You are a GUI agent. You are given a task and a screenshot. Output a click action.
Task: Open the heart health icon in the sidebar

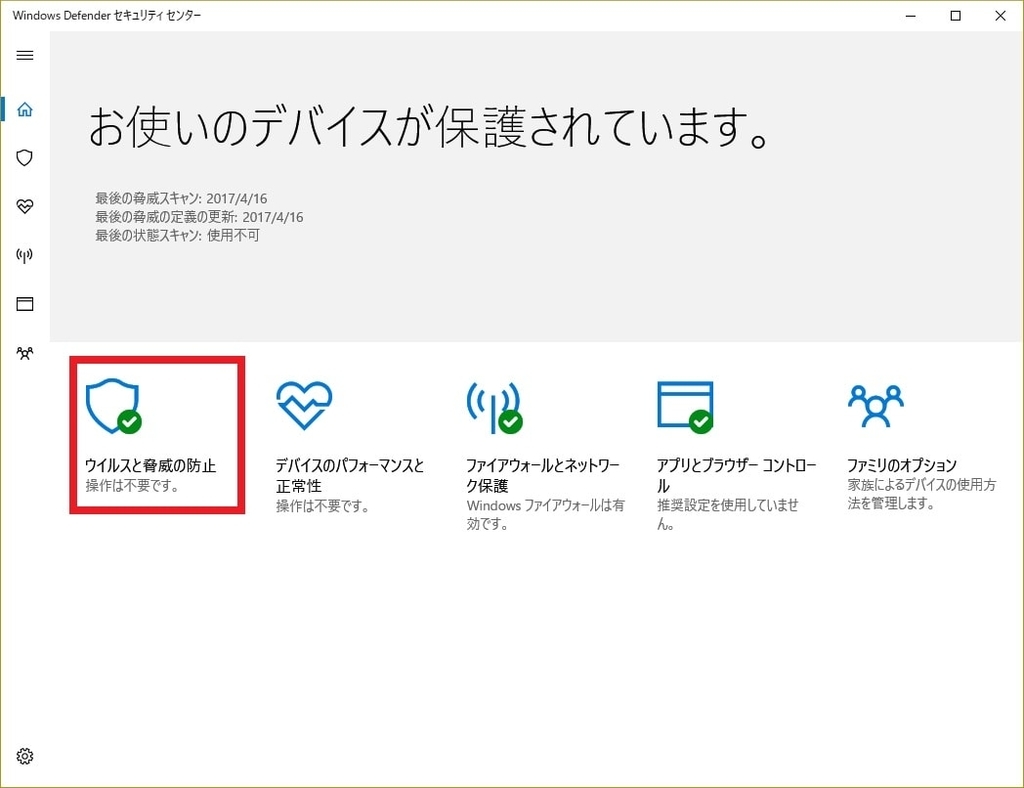pos(25,206)
